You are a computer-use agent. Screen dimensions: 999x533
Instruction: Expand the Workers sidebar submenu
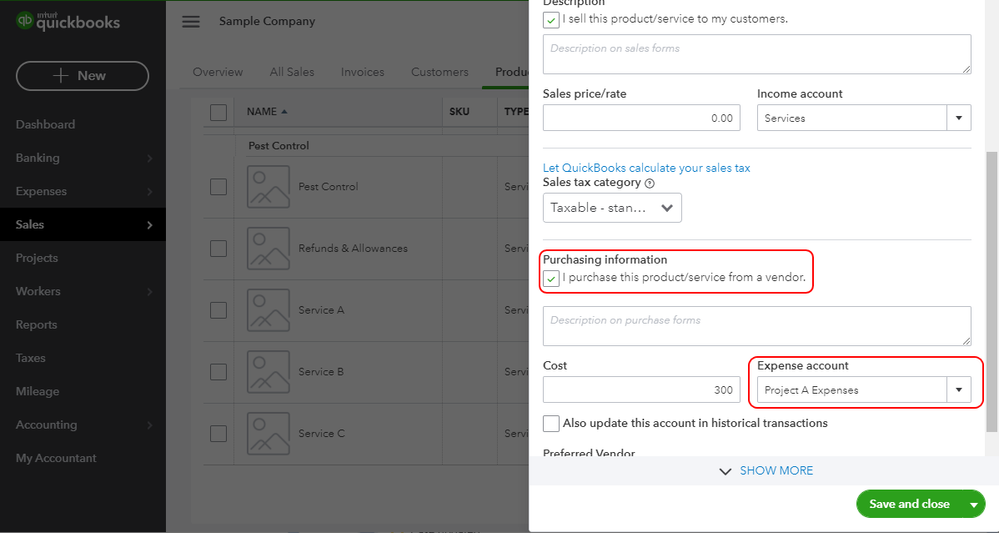[x=150, y=291]
